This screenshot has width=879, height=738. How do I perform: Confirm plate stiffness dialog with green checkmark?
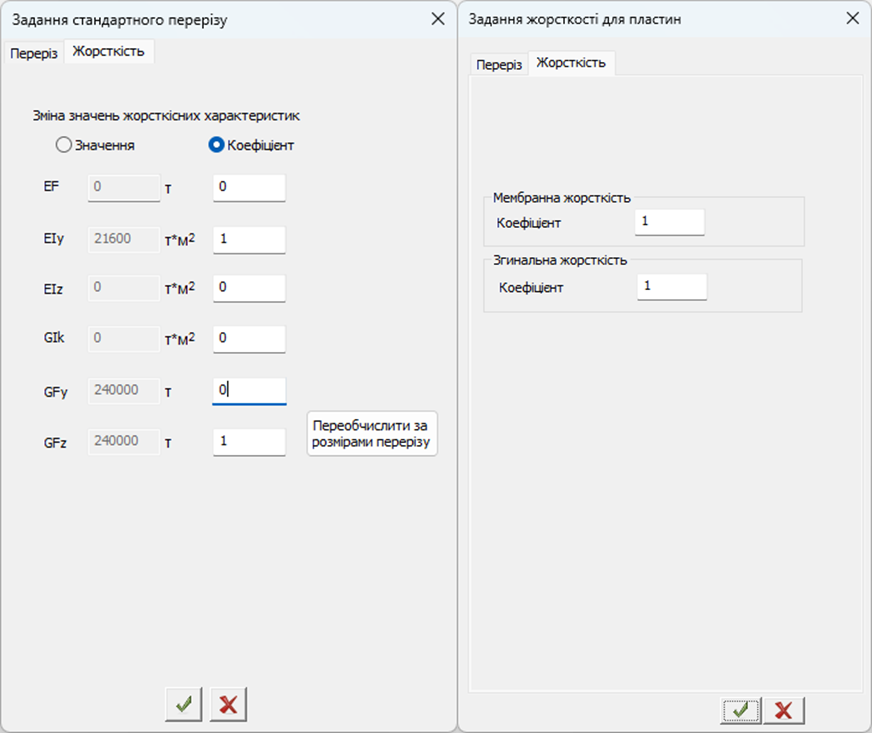coord(739,710)
